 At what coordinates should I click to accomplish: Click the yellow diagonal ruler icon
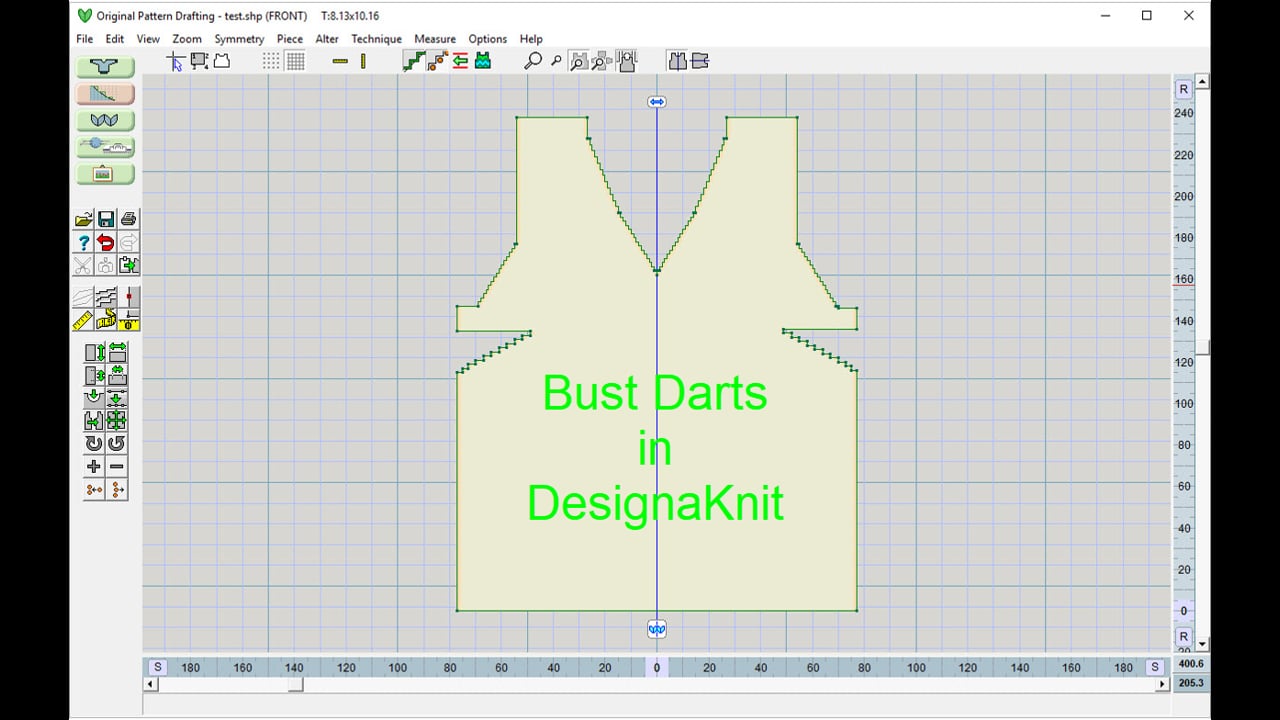(83, 320)
